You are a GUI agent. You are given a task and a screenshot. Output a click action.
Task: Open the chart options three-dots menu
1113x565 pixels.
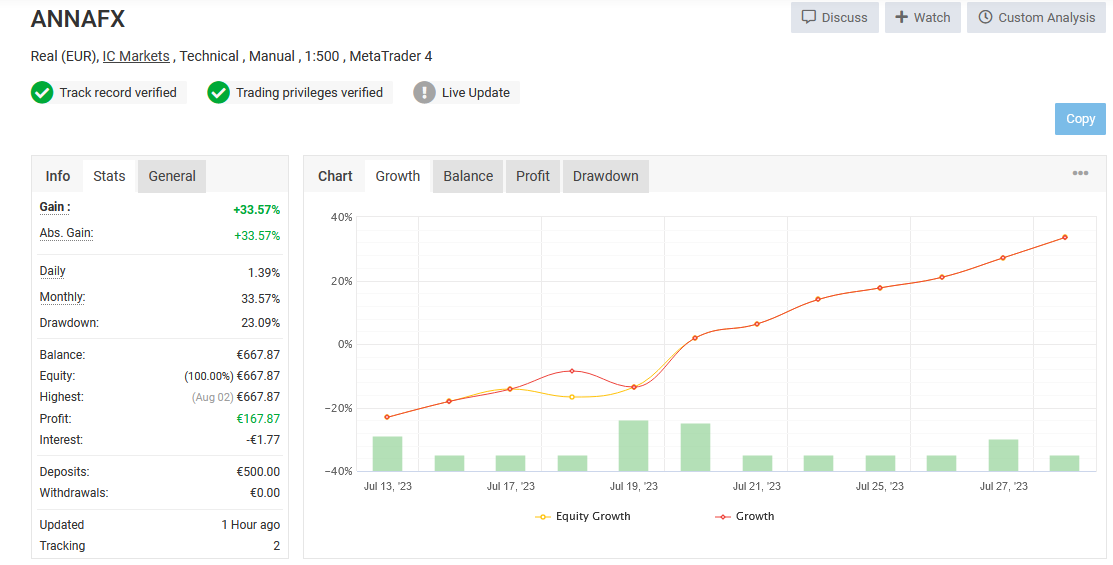coord(1080,173)
